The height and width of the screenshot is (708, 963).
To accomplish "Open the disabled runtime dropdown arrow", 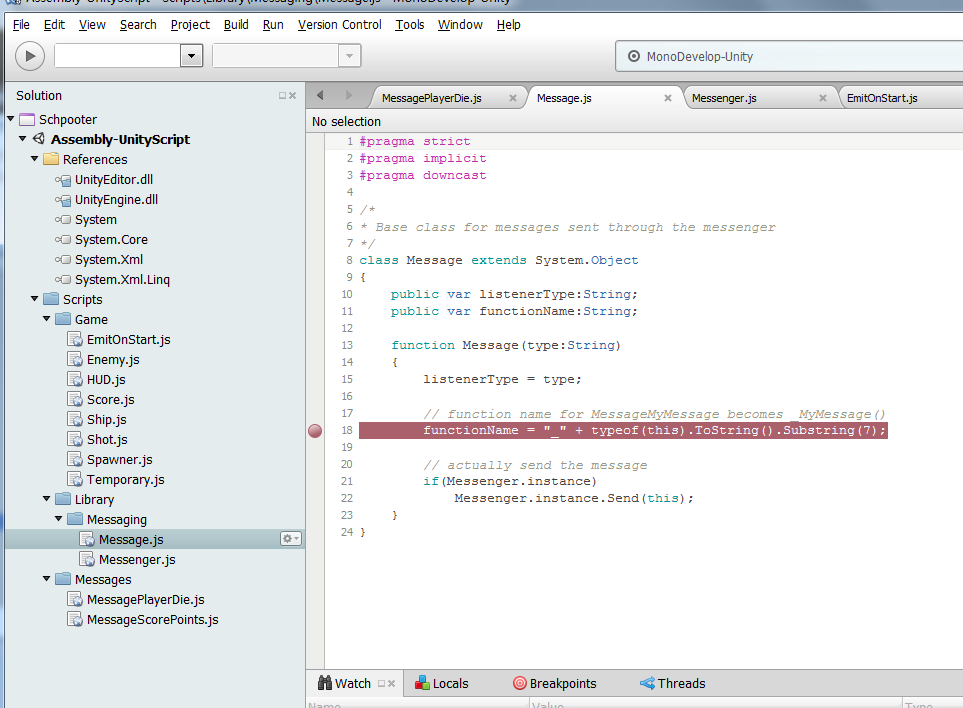I will coord(349,56).
